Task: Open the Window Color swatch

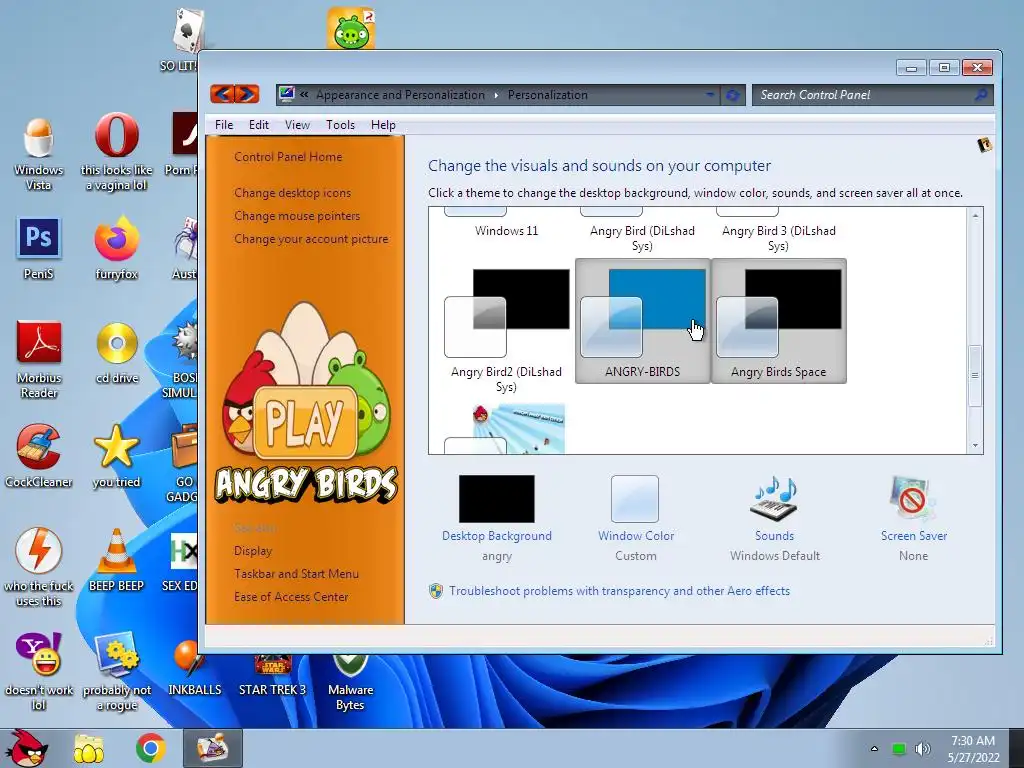Action: point(635,499)
